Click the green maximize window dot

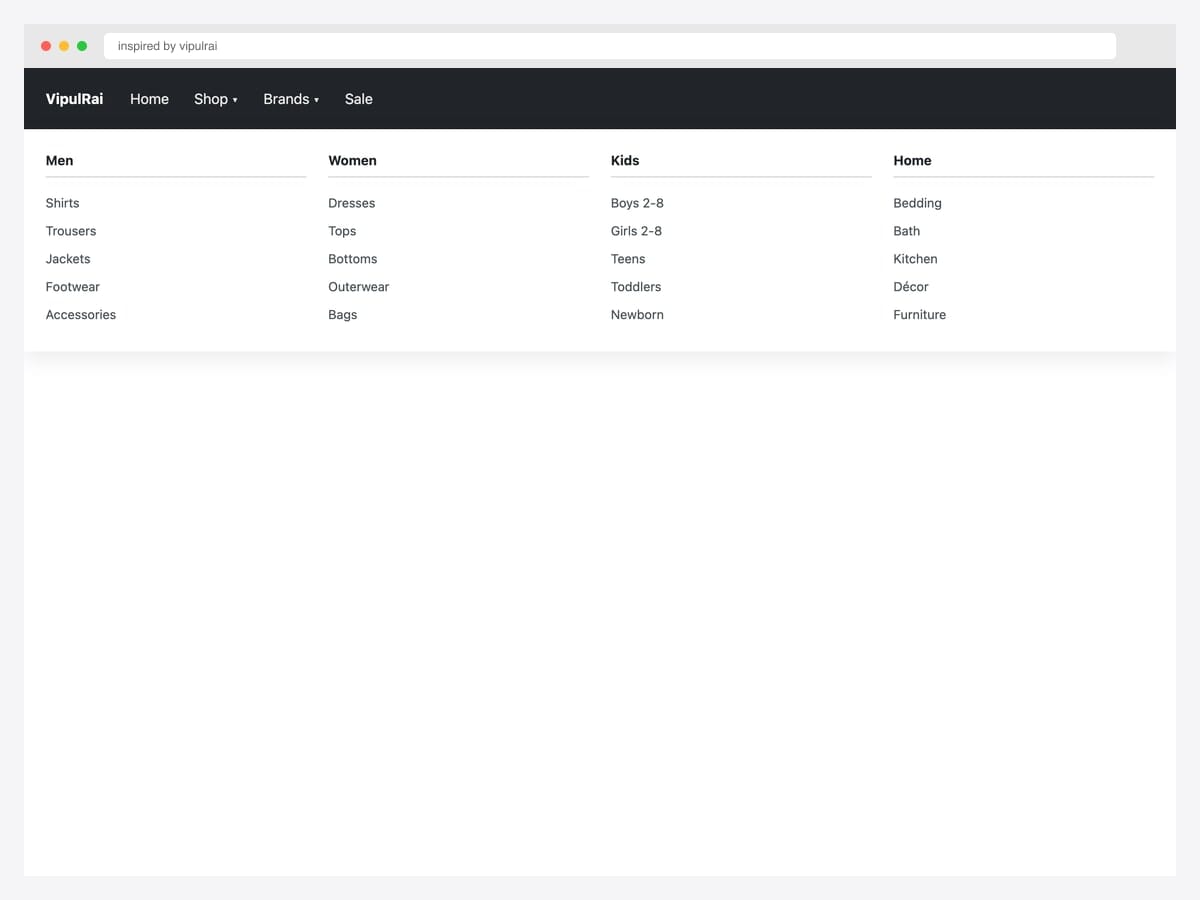82,46
